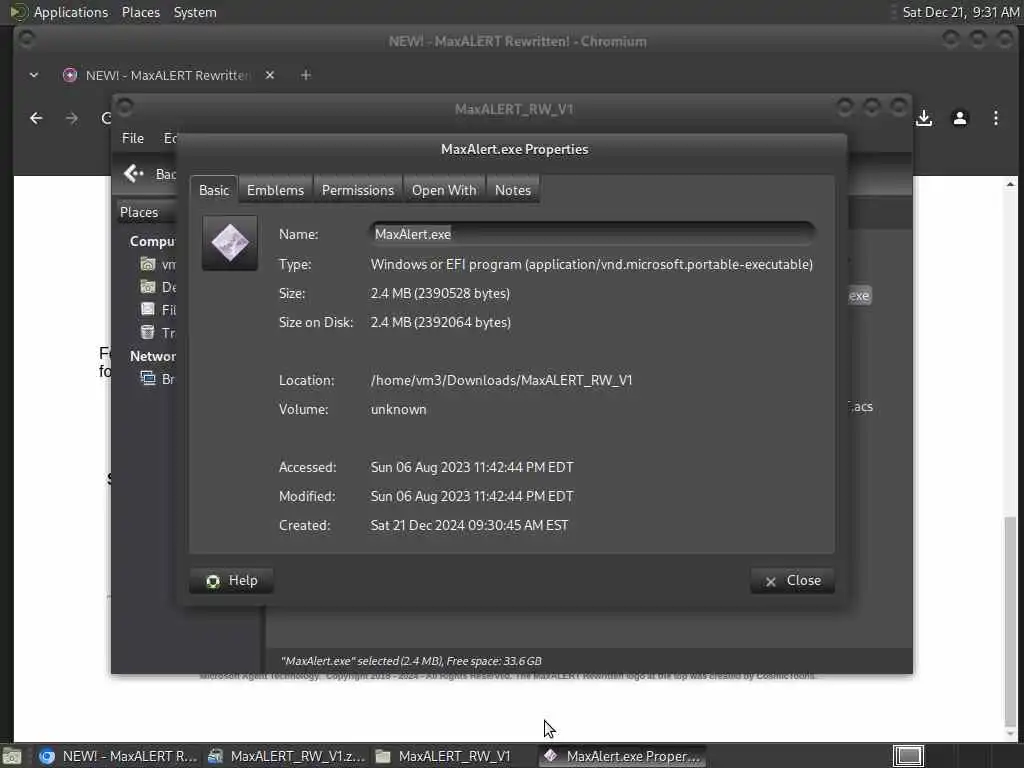Select the Open With tab
Image resolution: width=1024 pixels, height=768 pixels.
coord(444,190)
